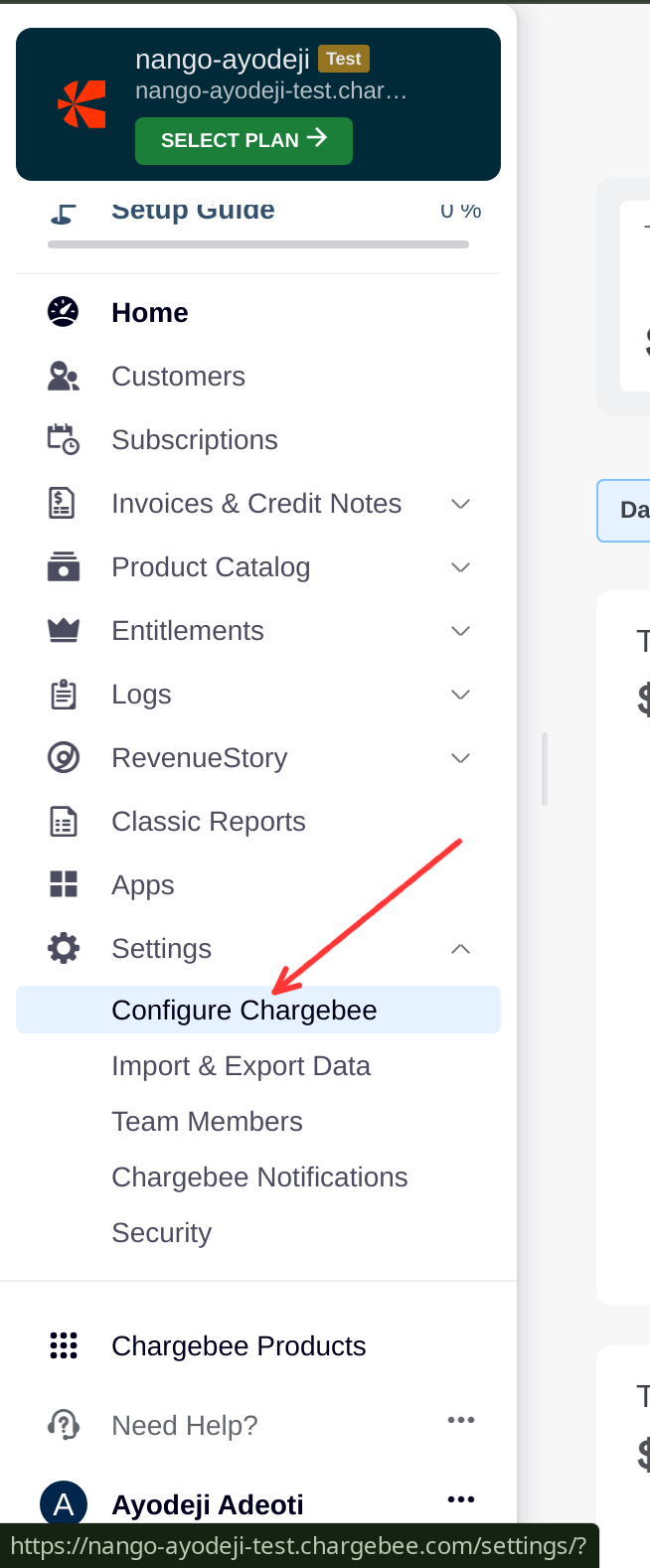Expand Invoices & Credit Notes submenu chevron
The height and width of the screenshot is (1568, 650).
(460, 504)
